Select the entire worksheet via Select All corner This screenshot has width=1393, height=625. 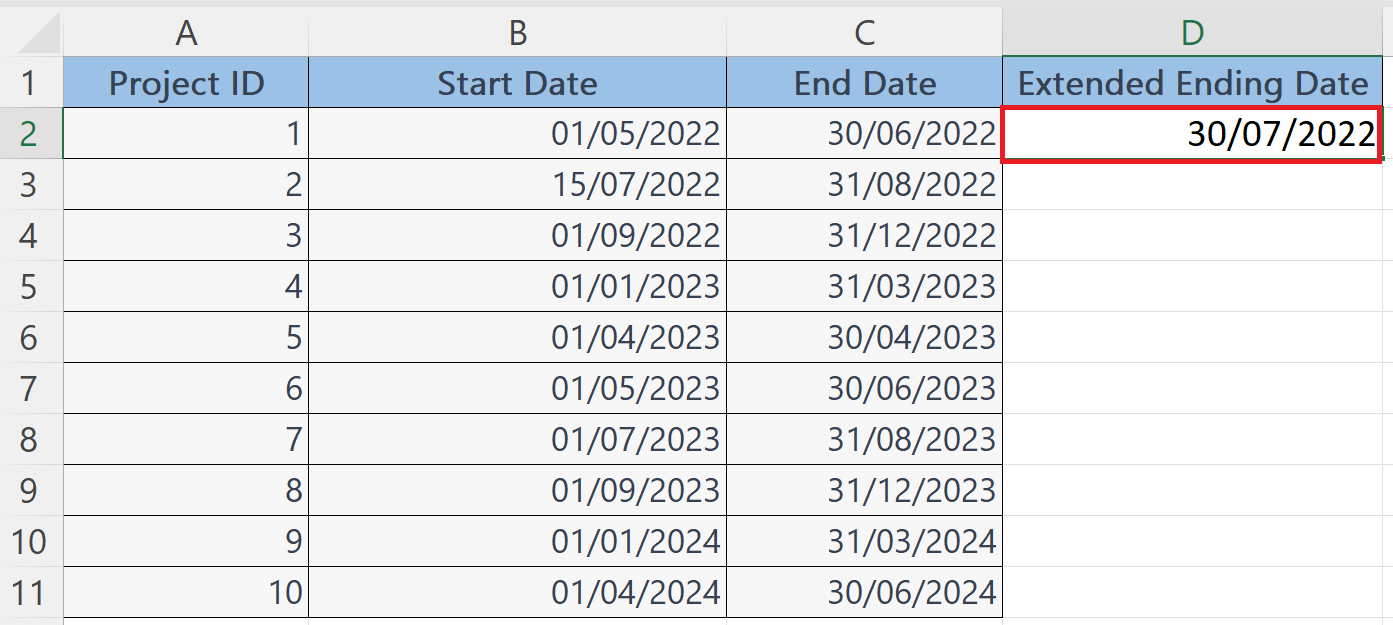click(31, 31)
